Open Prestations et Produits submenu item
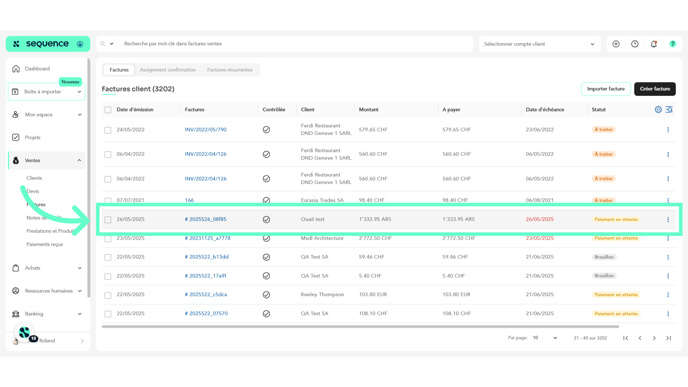The width and height of the screenshot is (688, 387). (50, 231)
